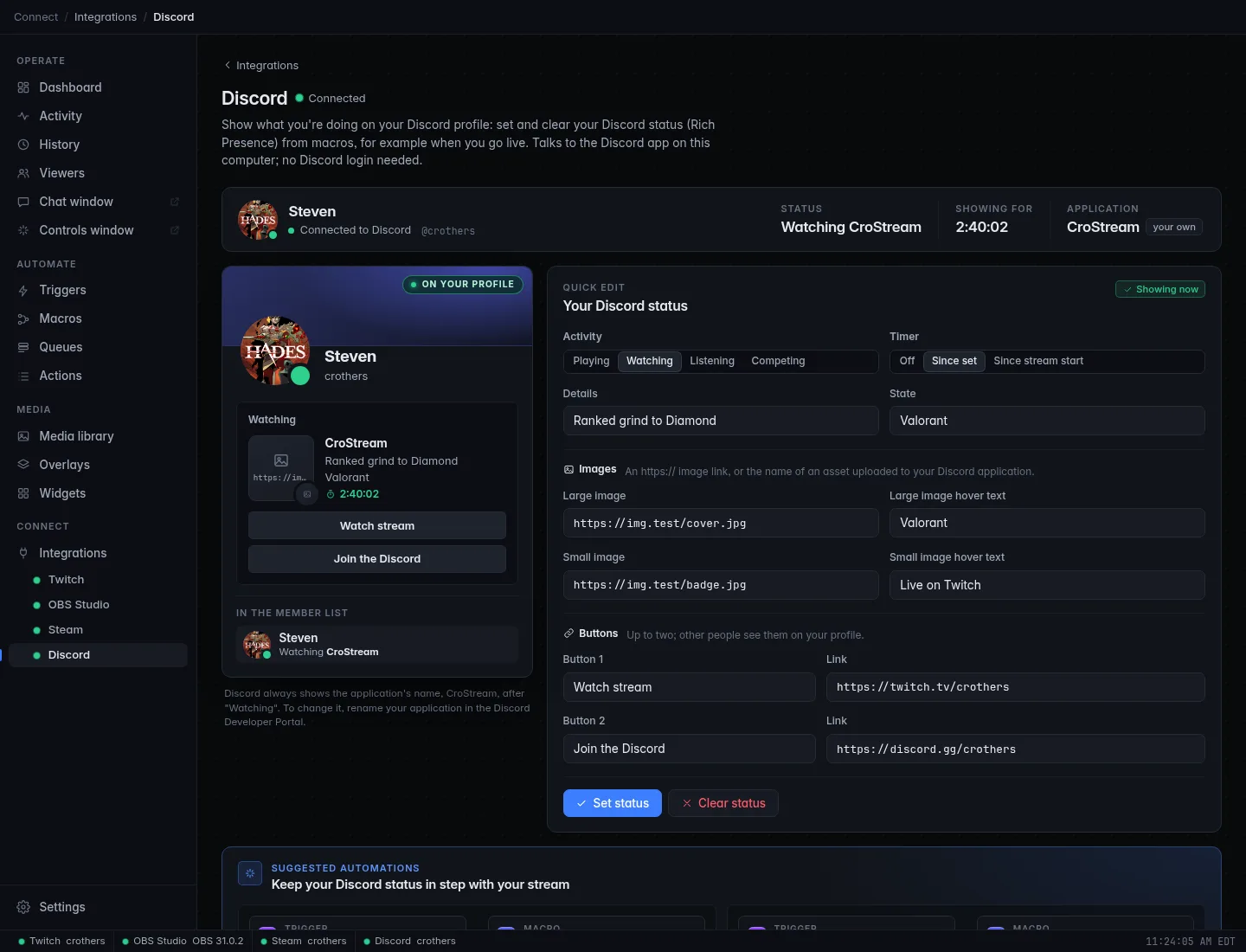Image resolution: width=1246 pixels, height=952 pixels.
Task: Turn the timer Off
Action: 907,361
